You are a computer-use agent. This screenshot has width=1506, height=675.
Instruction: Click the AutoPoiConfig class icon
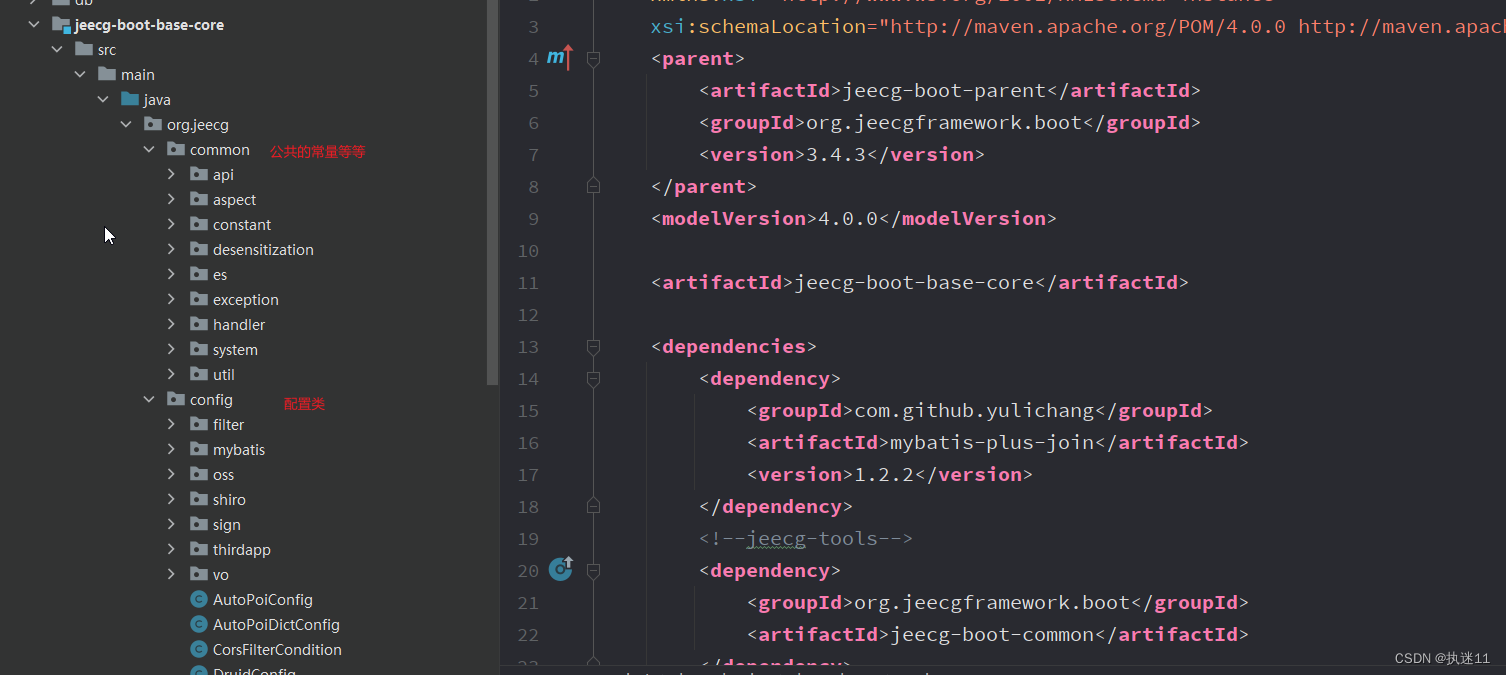[199, 599]
